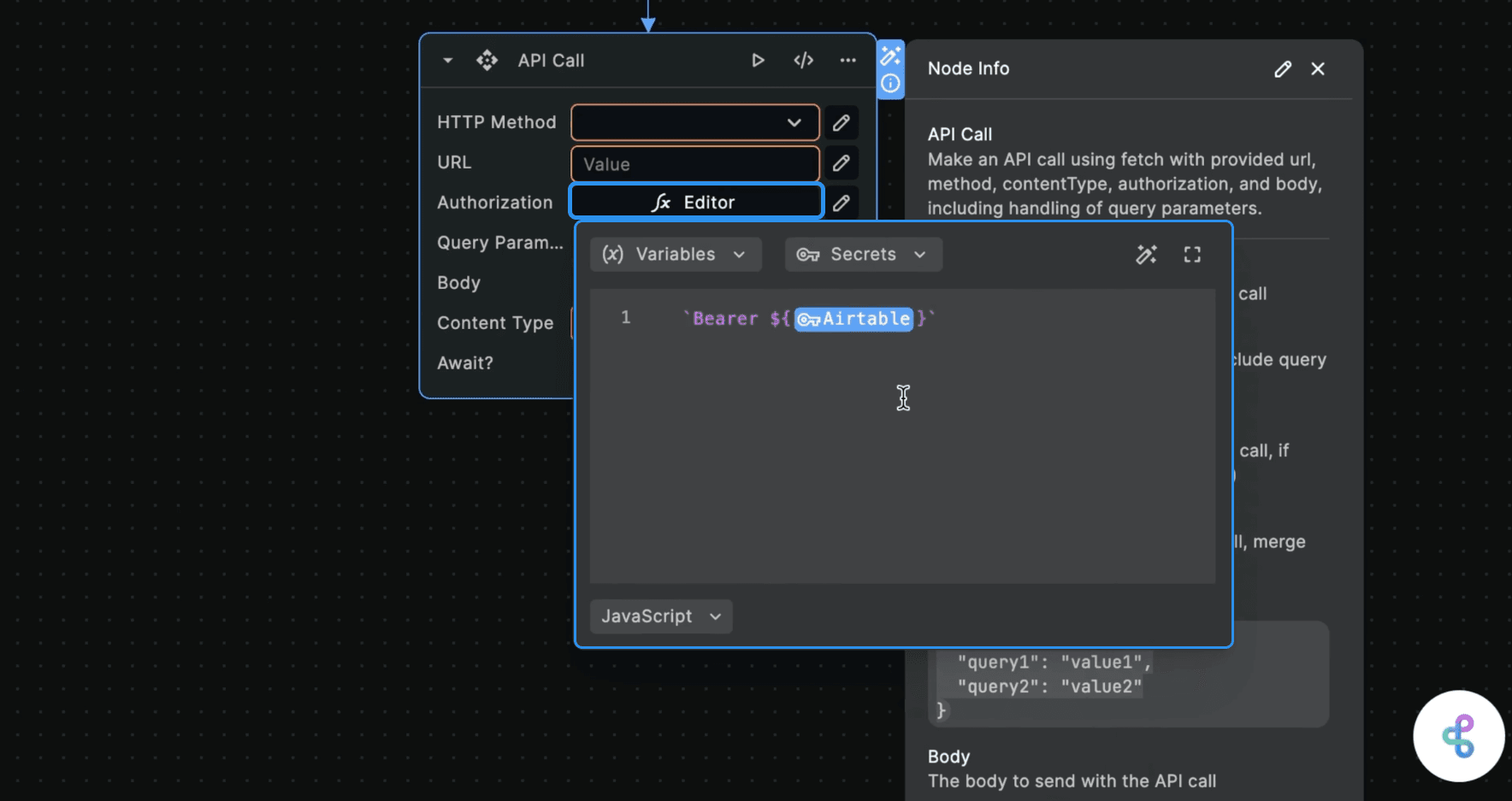Click the info icon on the node edge
The width and height of the screenshot is (1512, 801).
(x=890, y=82)
